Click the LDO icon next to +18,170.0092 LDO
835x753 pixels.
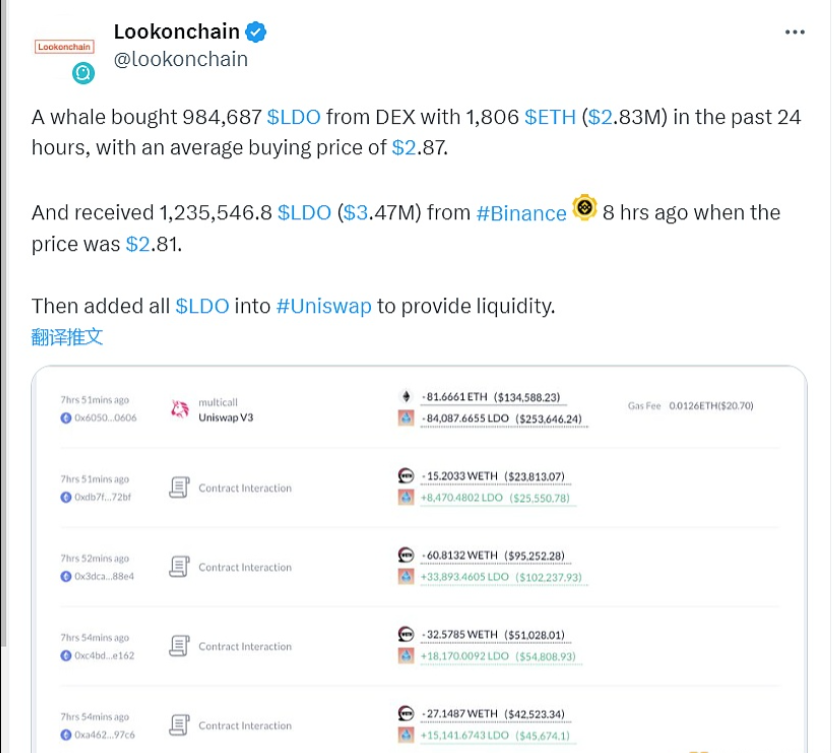[406, 656]
